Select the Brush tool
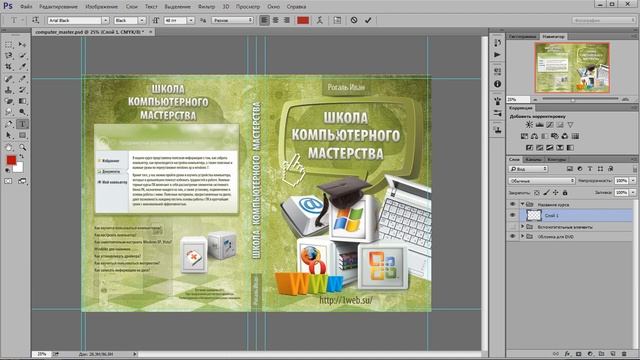The image size is (640, 360). click(x=22, y=79)
